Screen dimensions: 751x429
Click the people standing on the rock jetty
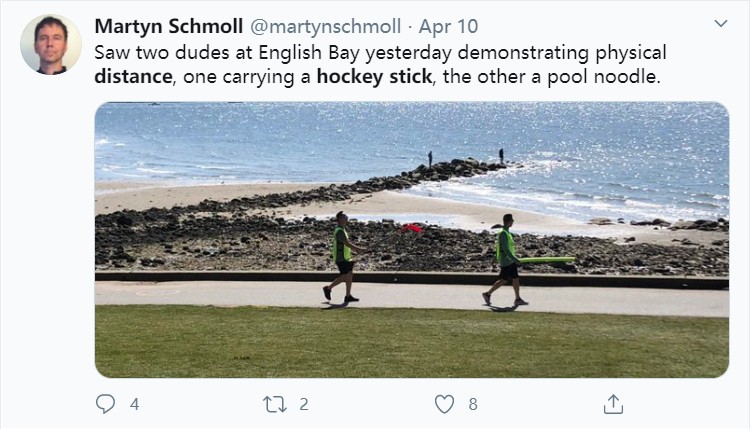pyautogui.click(x=466, y=157)
